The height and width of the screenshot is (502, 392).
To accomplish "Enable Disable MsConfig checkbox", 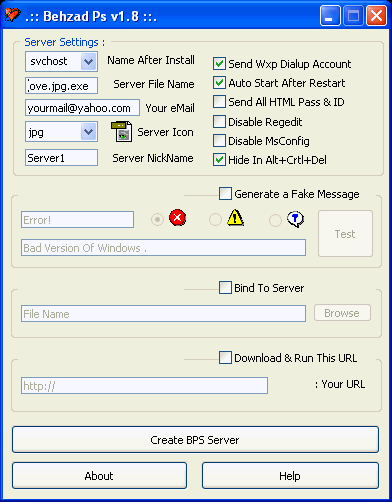I will coord(219,141).
